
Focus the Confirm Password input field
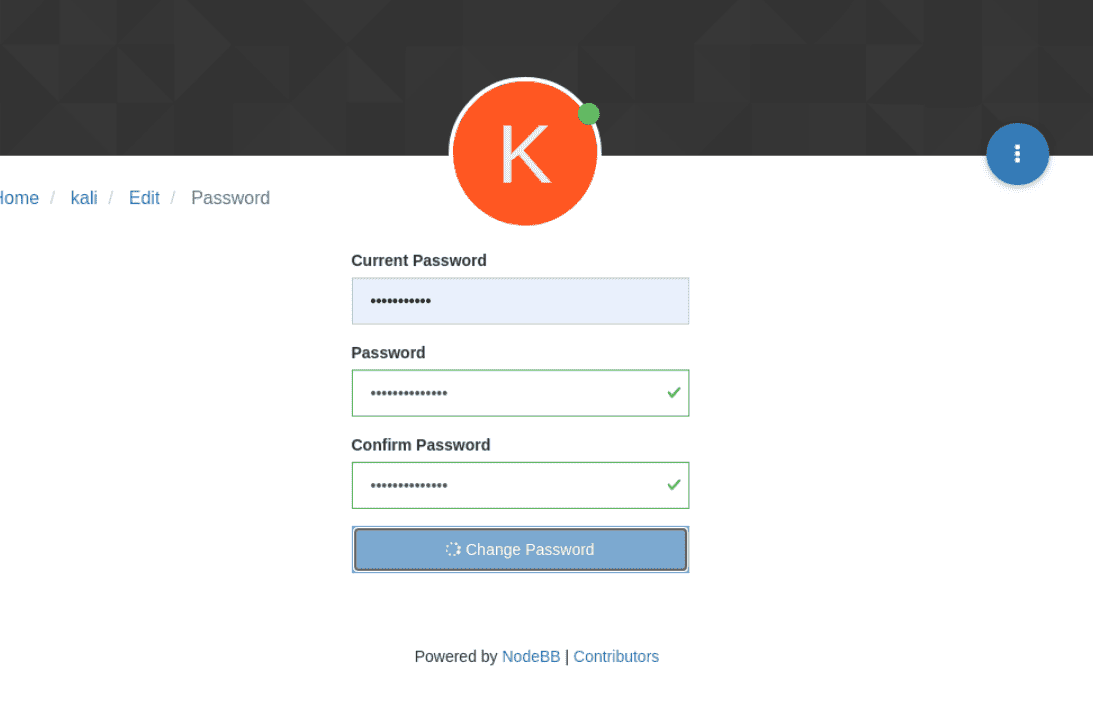[520, 484]
